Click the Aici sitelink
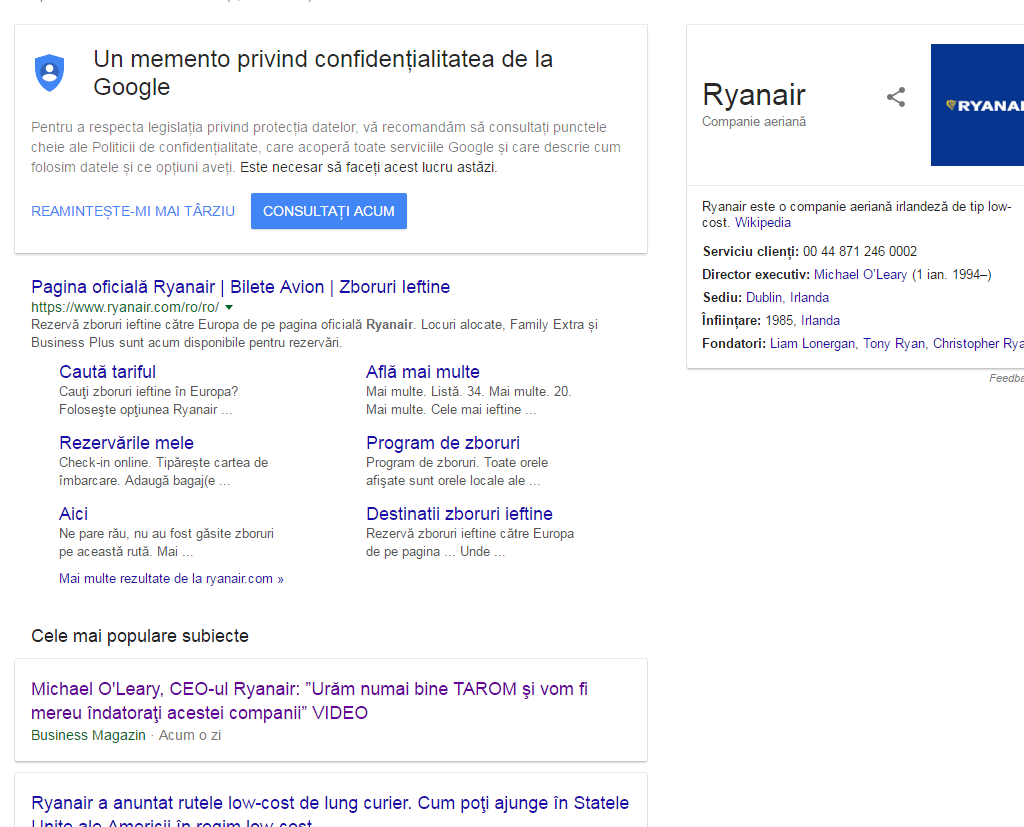1024x827 pixels. click(73, 514)
